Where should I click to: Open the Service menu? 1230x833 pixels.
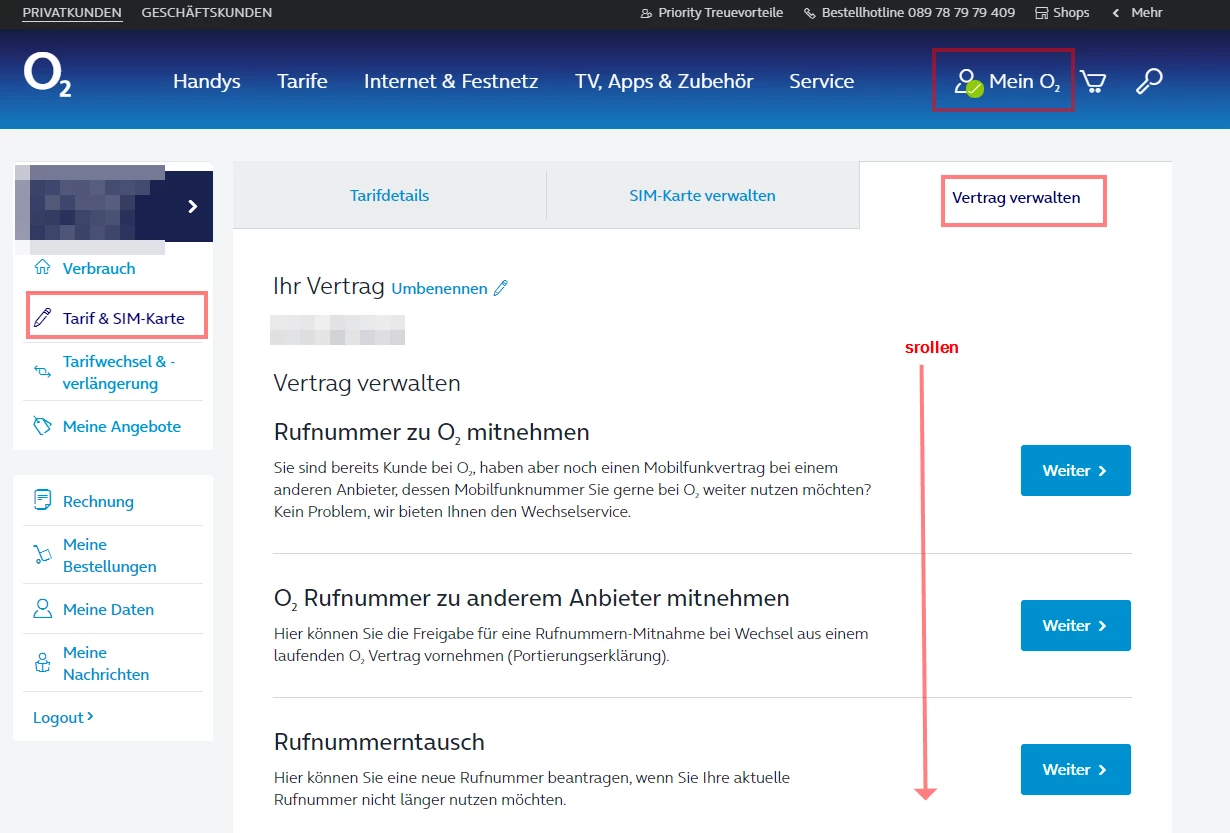821,81
